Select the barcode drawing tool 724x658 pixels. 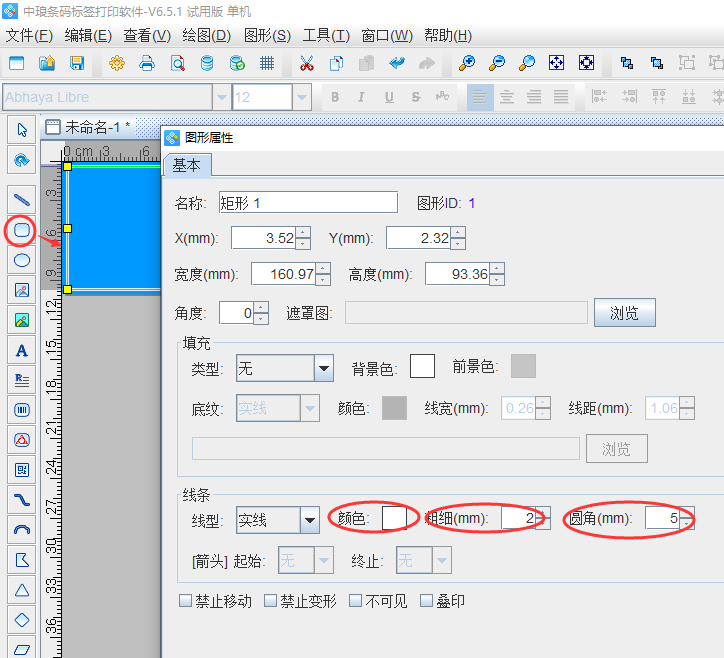click(22, 410)
